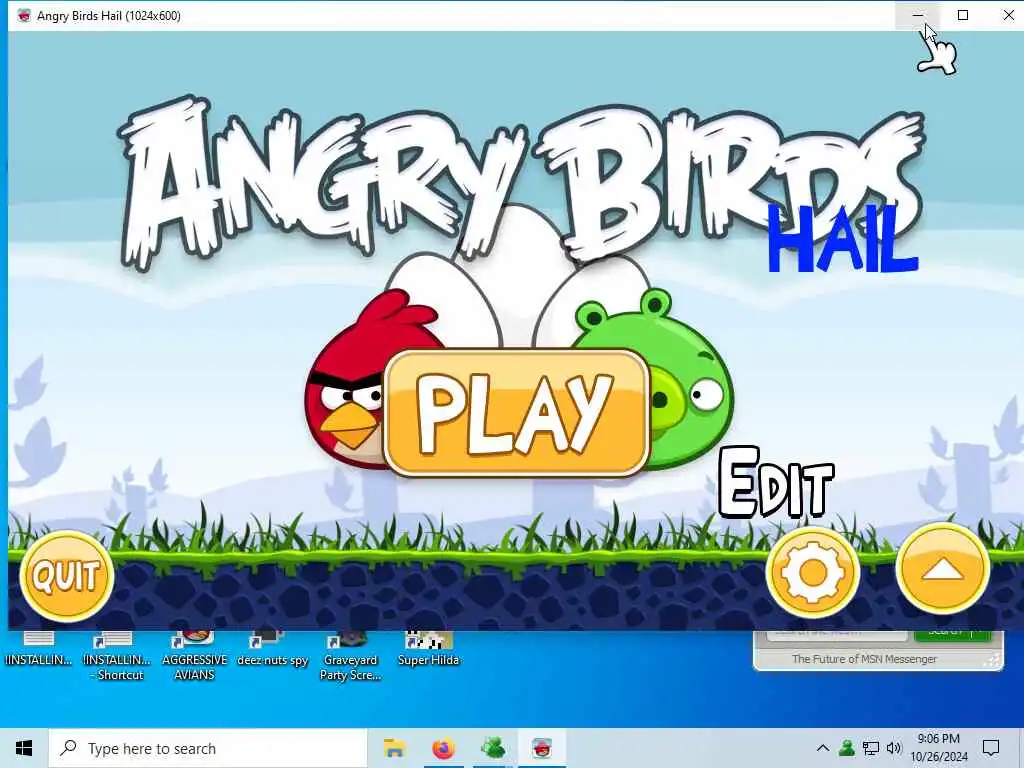Start the game with the PLAY button
1024x768 pixels.
click(x=517, y=413)
